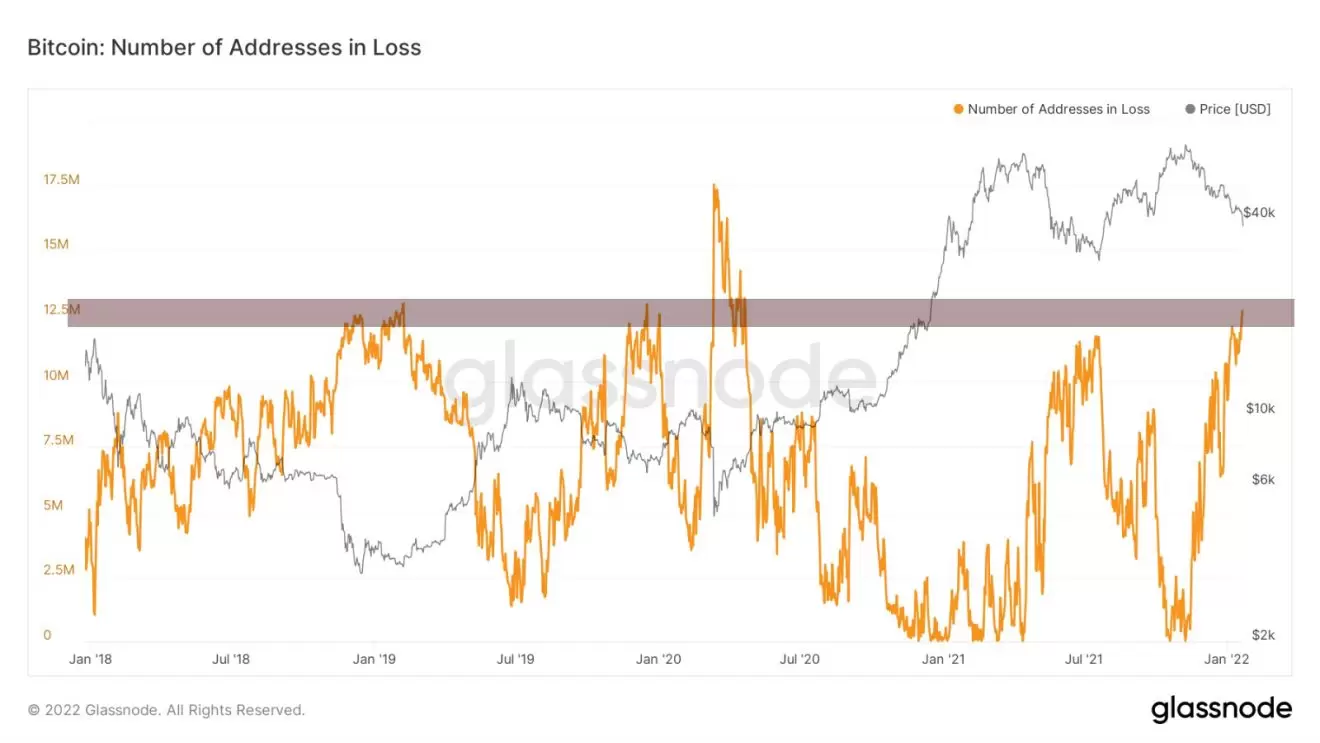Click the 17.5M left axis label
1320x743 pixels.
point(61,180)
